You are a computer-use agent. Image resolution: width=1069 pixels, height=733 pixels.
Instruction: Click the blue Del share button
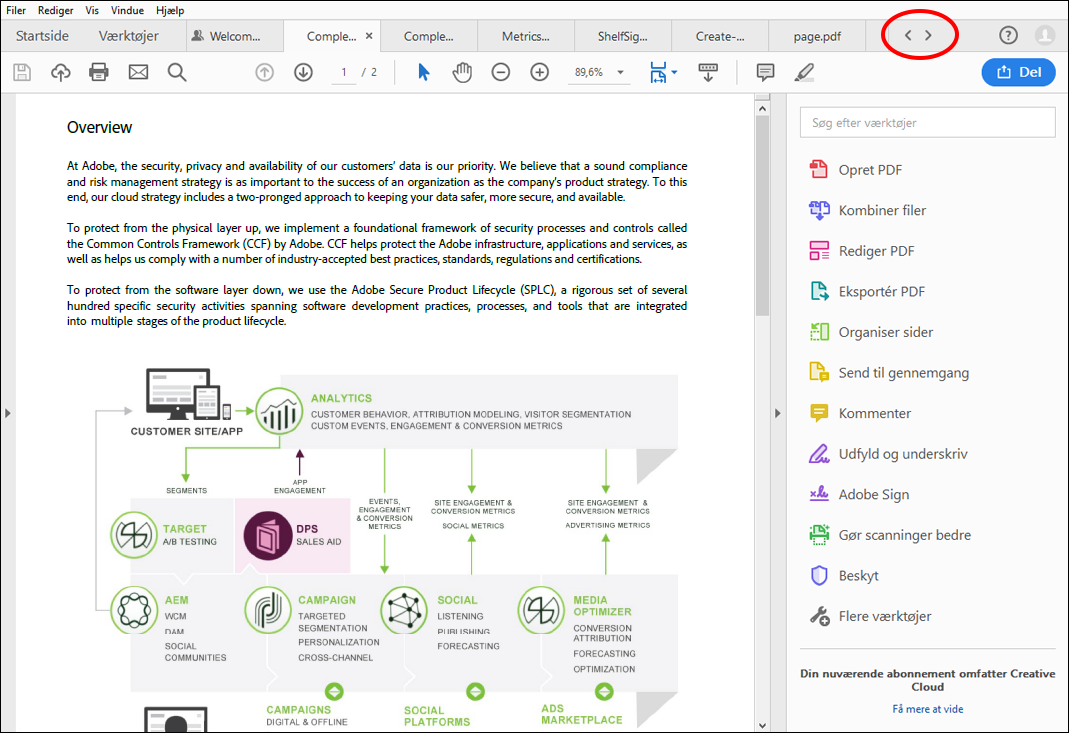click(1019, 72)
